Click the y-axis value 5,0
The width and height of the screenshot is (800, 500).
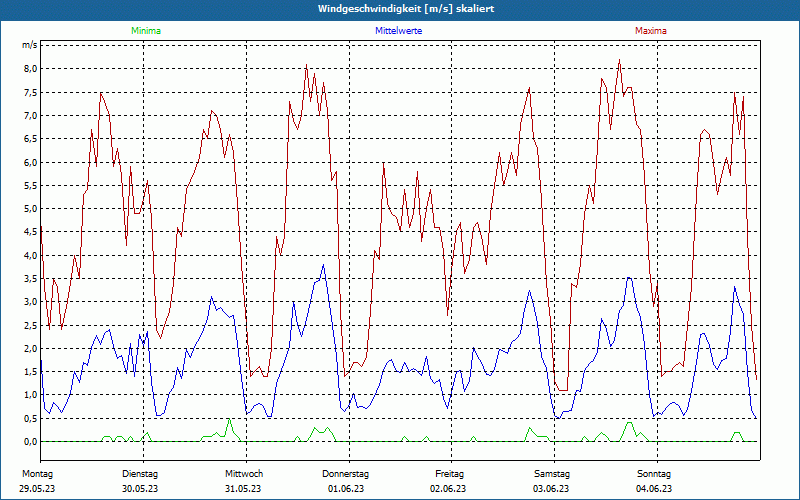point(30,209)
